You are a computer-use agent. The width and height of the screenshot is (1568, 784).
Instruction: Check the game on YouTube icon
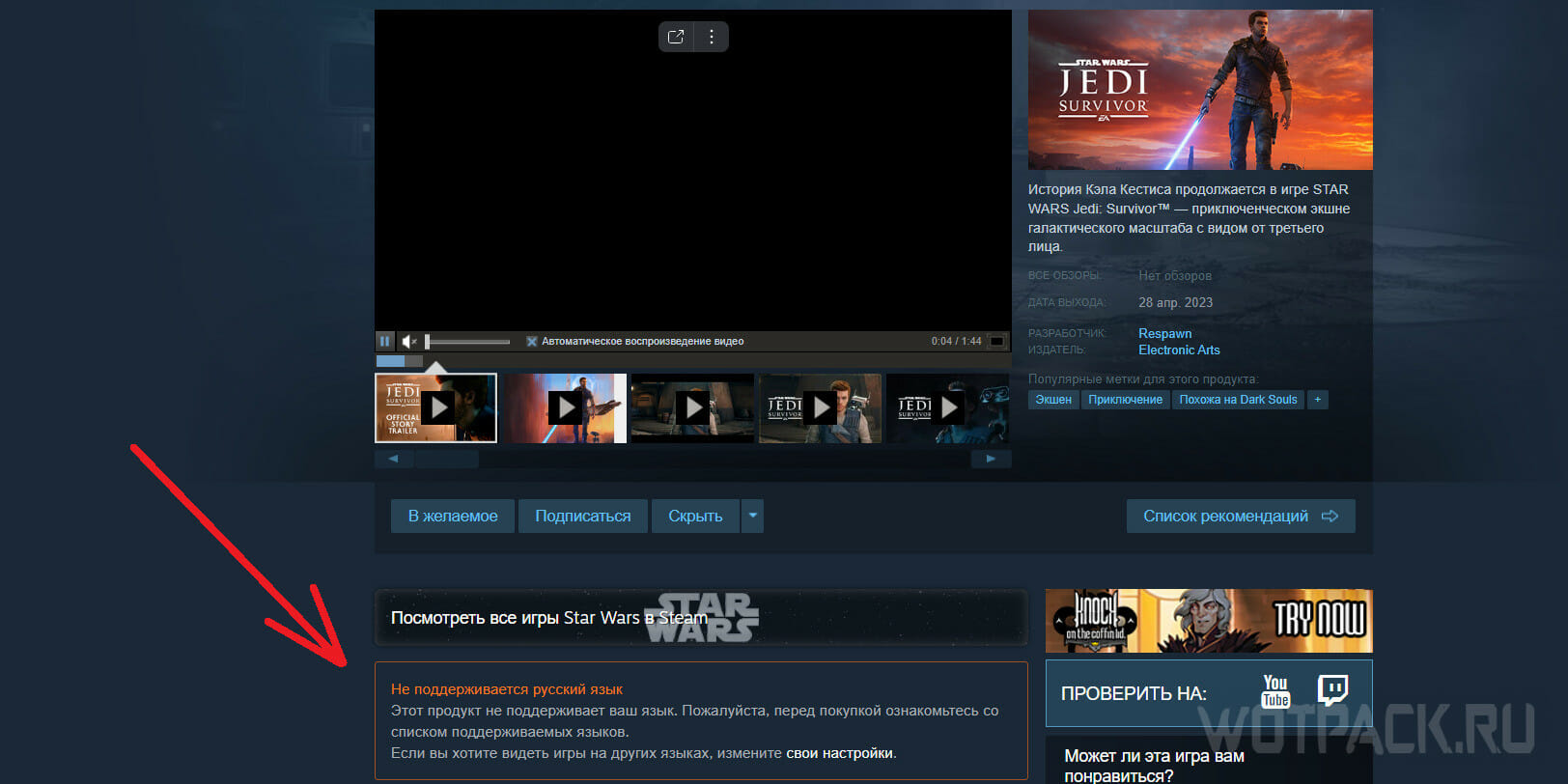pyautogui.click(x=1275, y=692)
